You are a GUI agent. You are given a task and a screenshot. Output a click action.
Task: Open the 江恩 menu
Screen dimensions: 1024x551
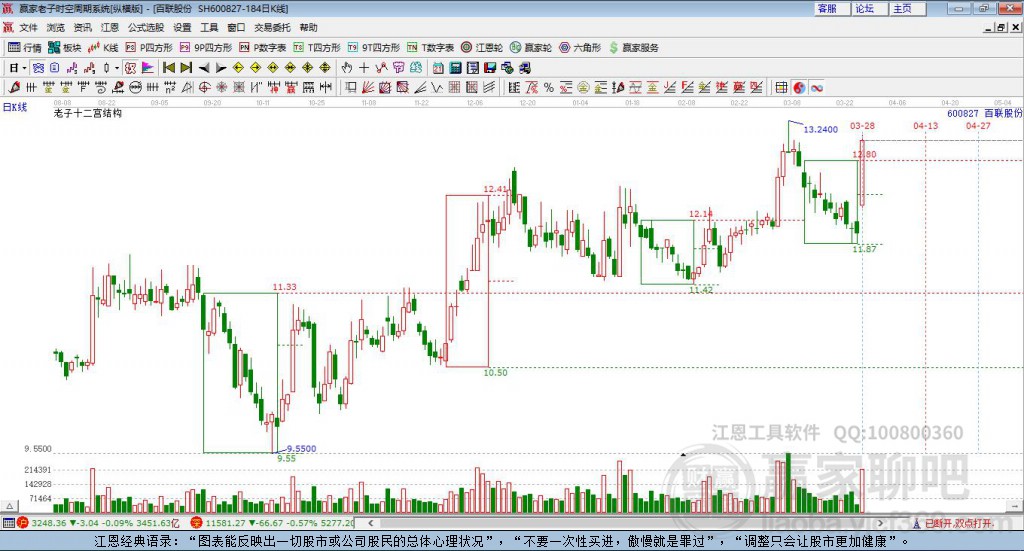point(110,27)
